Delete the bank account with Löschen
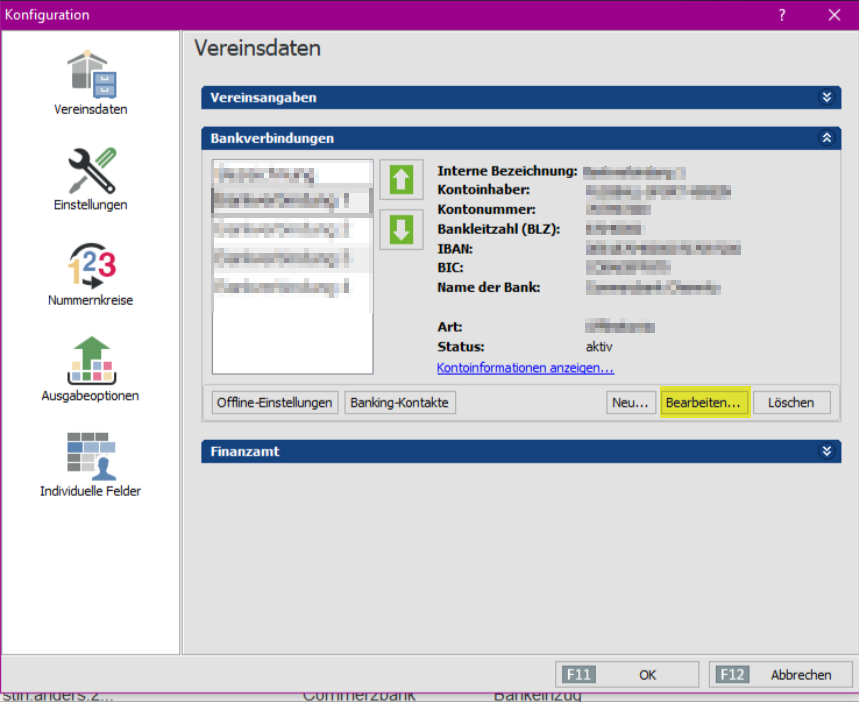 coord(791,402)
